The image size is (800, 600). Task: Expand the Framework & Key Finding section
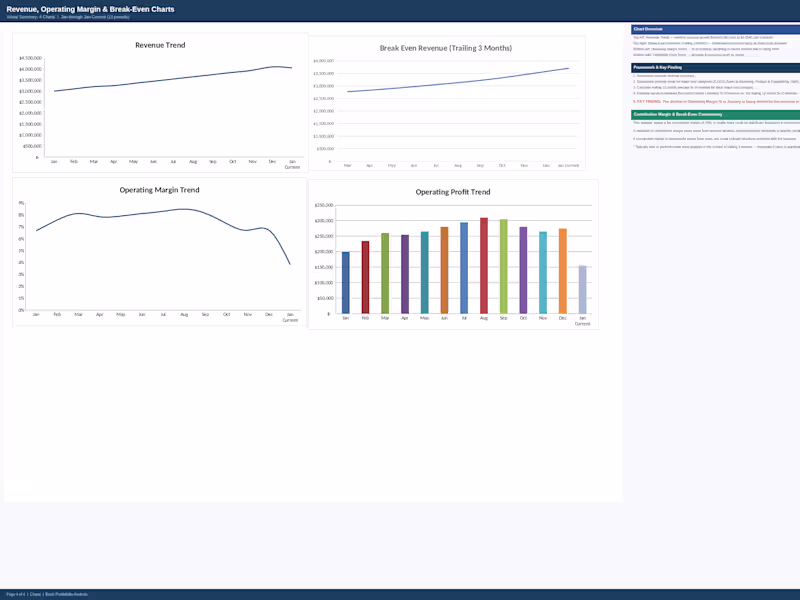(660, 66)
